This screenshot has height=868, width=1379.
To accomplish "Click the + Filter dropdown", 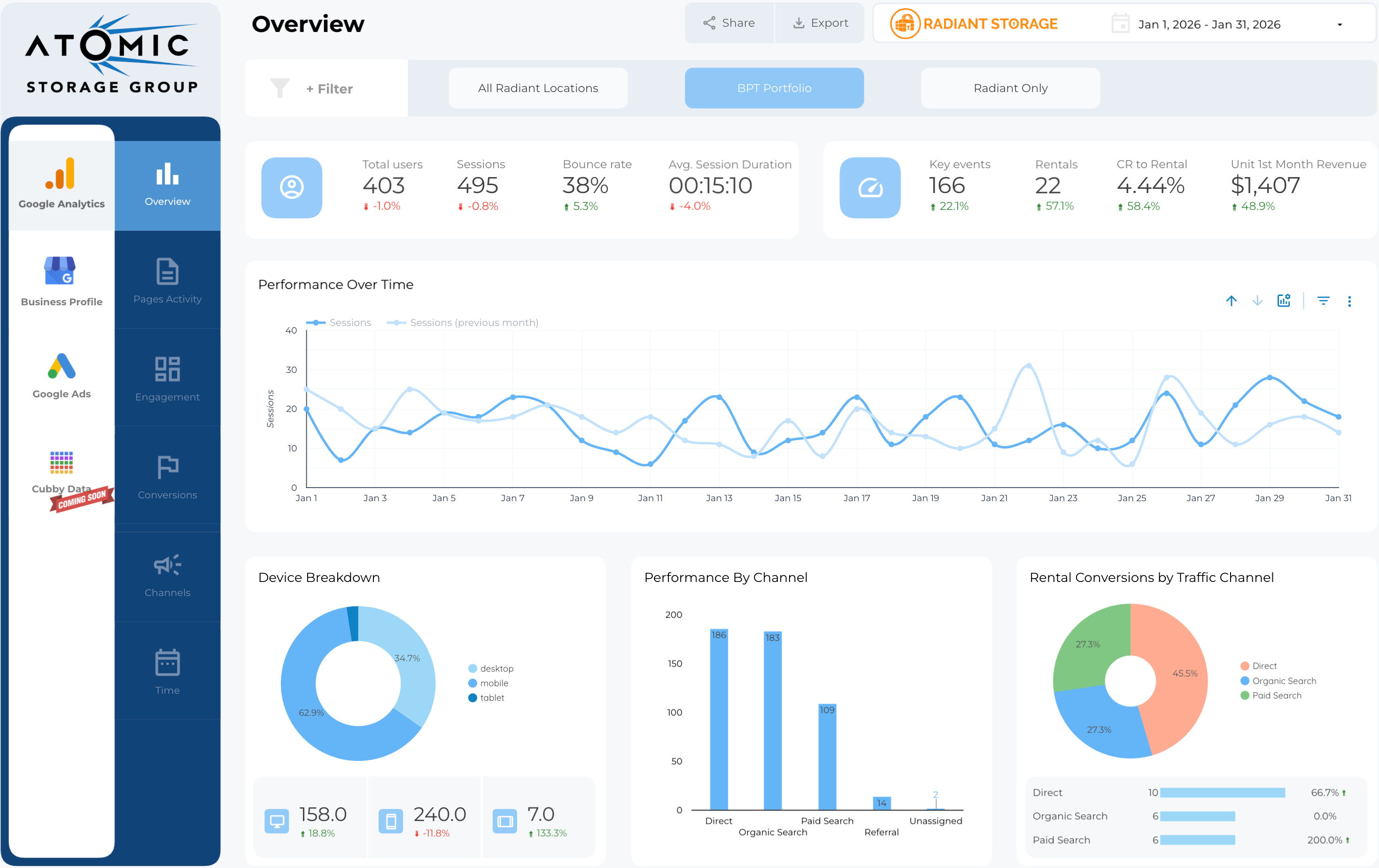I will 329,89.
